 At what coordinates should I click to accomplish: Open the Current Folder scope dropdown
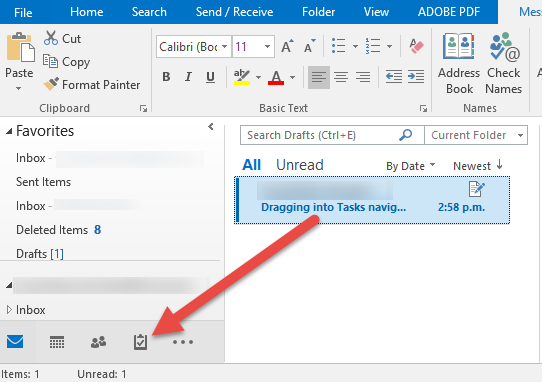click(x=476, y=135)
